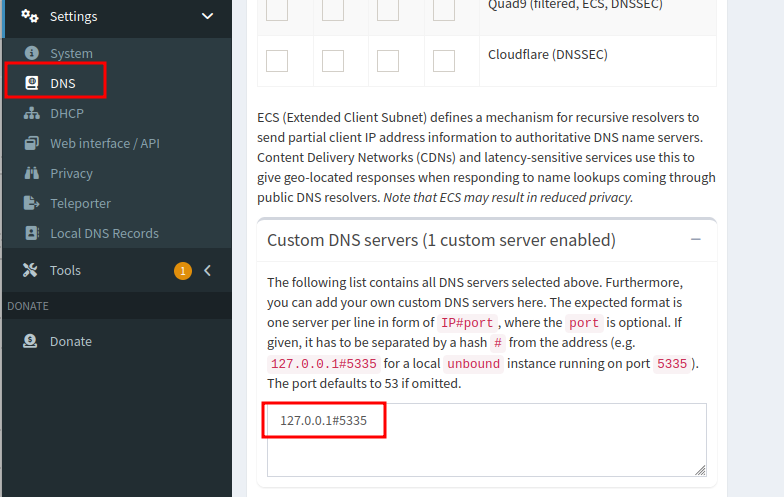Click the Local DNS Records icon
This screenshot has width=784, height=497.
pyautogui.click(x=31, y=233)
